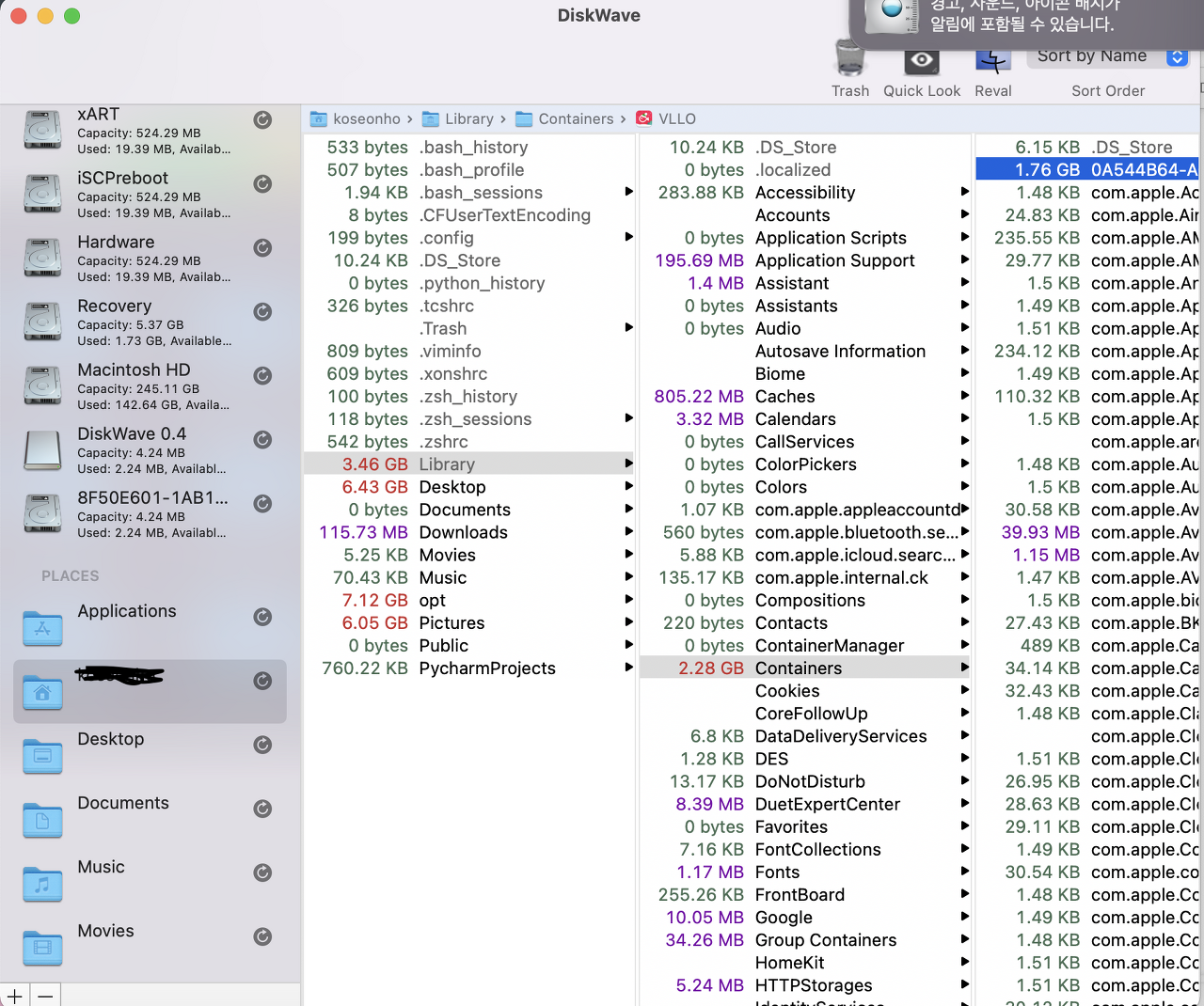The image size is (1204, 1006).
Task: Select the opt folder row
Action: (x=469, y=600)
